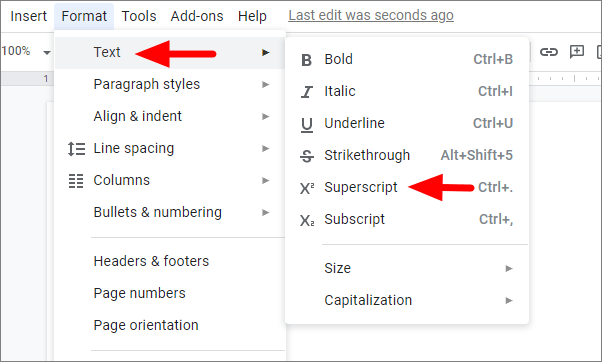Viewport: 602px width, 362px height.
Task: Click the Superscript X² icon
Action: [x=307, y=188]
